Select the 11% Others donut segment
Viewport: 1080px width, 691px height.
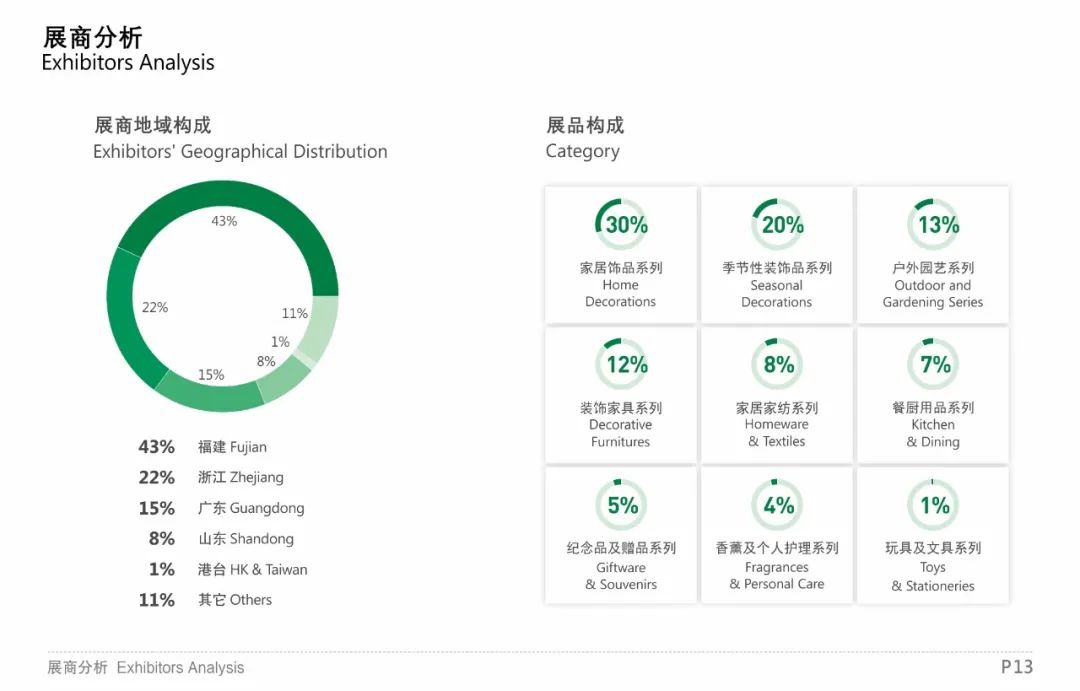pos(322,331)
